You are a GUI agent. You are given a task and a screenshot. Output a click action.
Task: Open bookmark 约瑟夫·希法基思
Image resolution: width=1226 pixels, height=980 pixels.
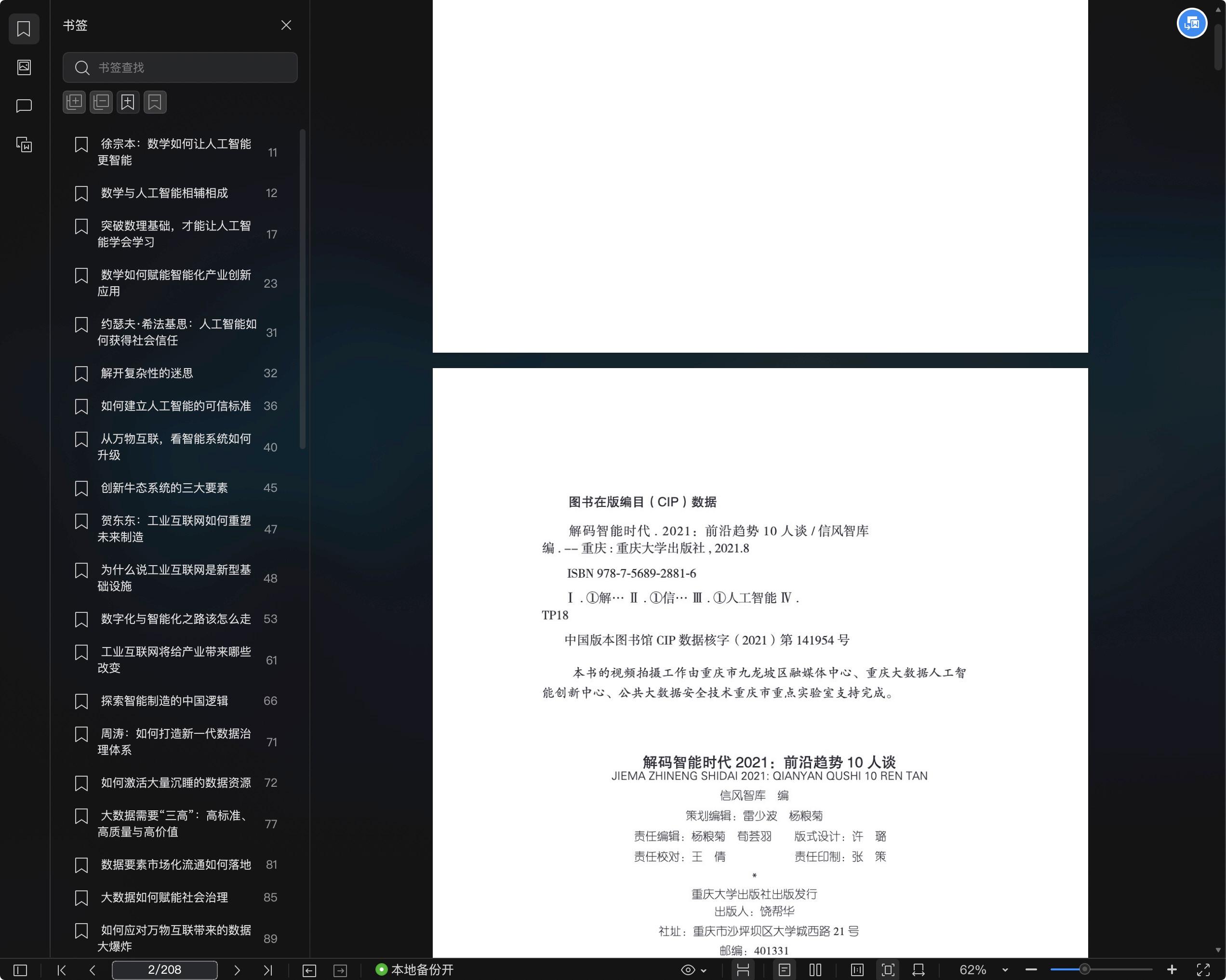tap(176, 332)
